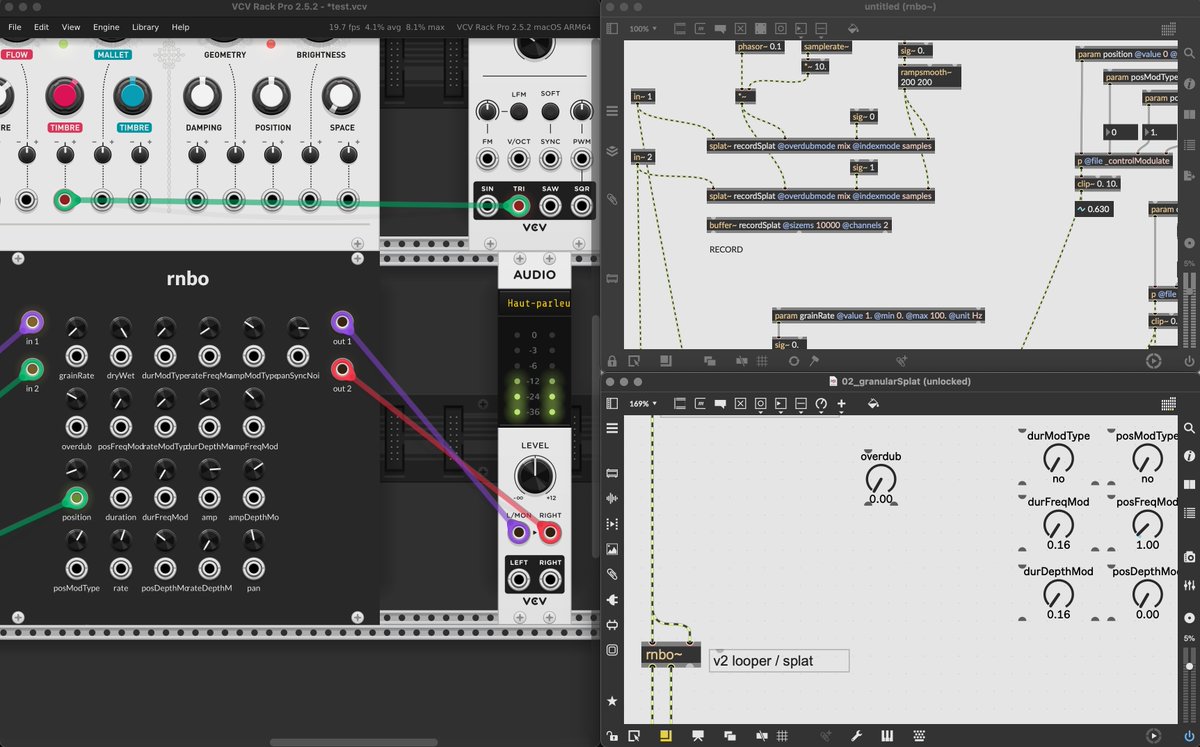The height and width of the screenshot is (747, 1200).
Task: Click paperclip snippets icon in untitled rnbo~ sidebar
Action: click(612, 200)
